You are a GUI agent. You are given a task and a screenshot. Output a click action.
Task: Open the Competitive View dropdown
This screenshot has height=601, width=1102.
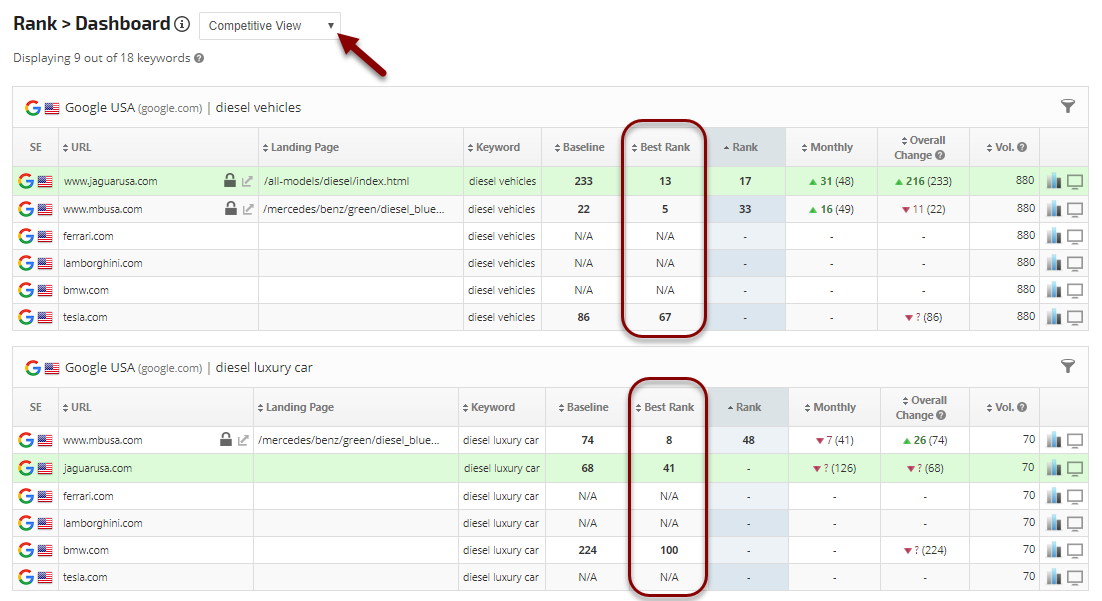pyautogui.click(x=270, y=26)
